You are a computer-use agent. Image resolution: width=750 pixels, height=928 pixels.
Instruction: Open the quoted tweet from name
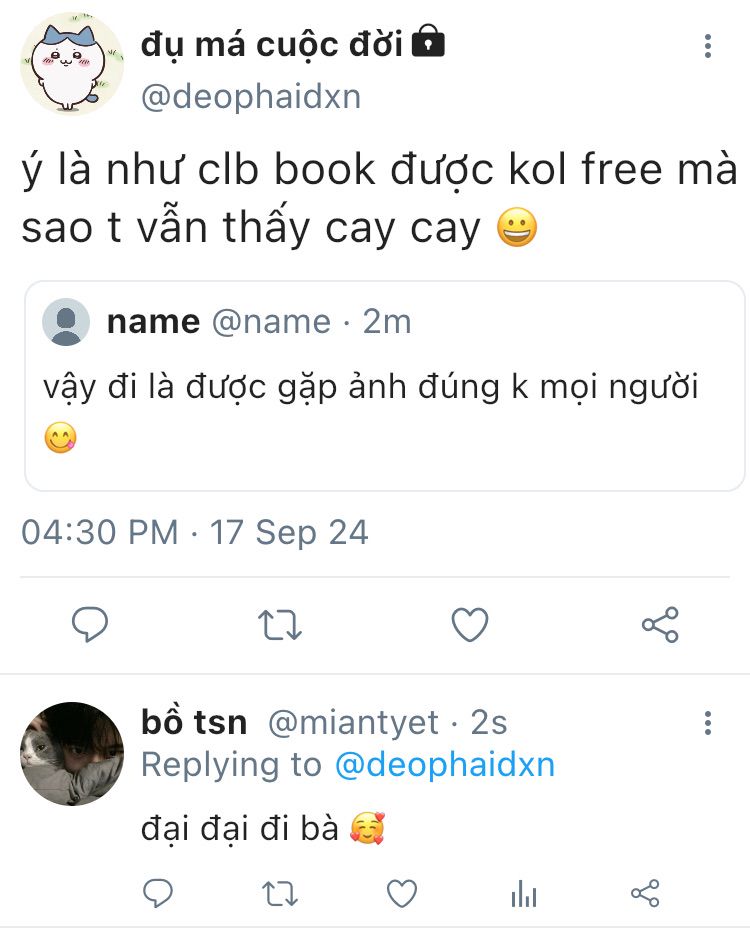tap(385, 386)
